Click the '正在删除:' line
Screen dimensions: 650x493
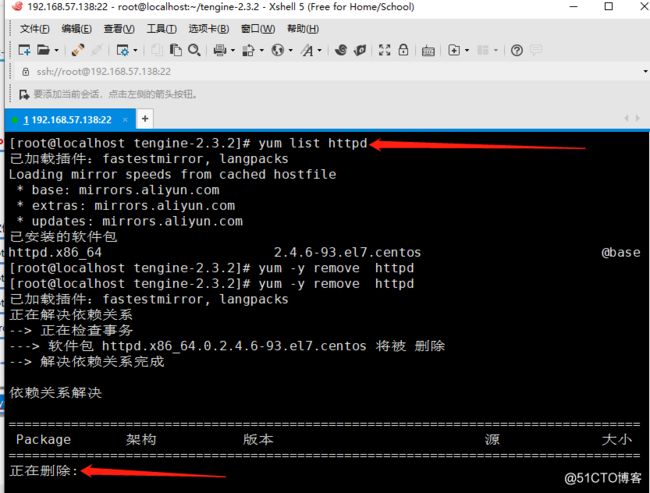tap(44, 471)
